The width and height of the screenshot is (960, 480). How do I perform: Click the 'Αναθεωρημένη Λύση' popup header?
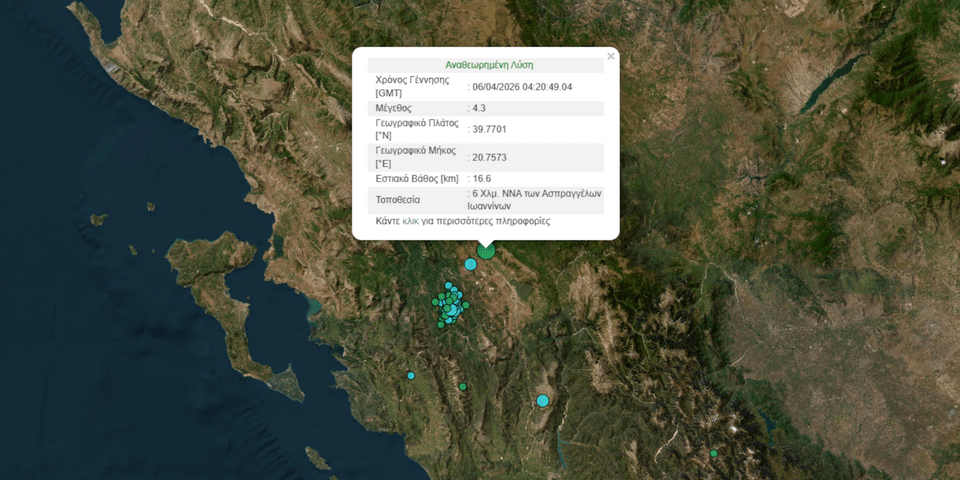click(x=489, y=65)
